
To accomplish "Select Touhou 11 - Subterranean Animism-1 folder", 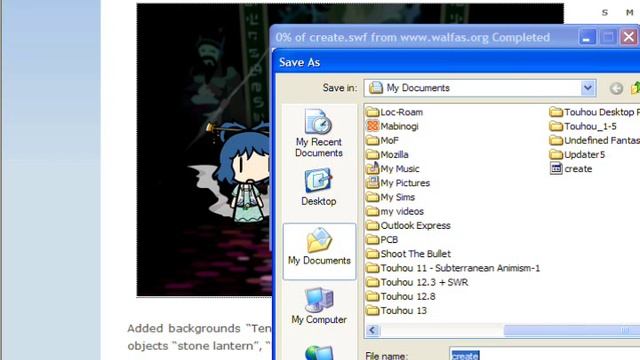I will click(x=453, y=268).
